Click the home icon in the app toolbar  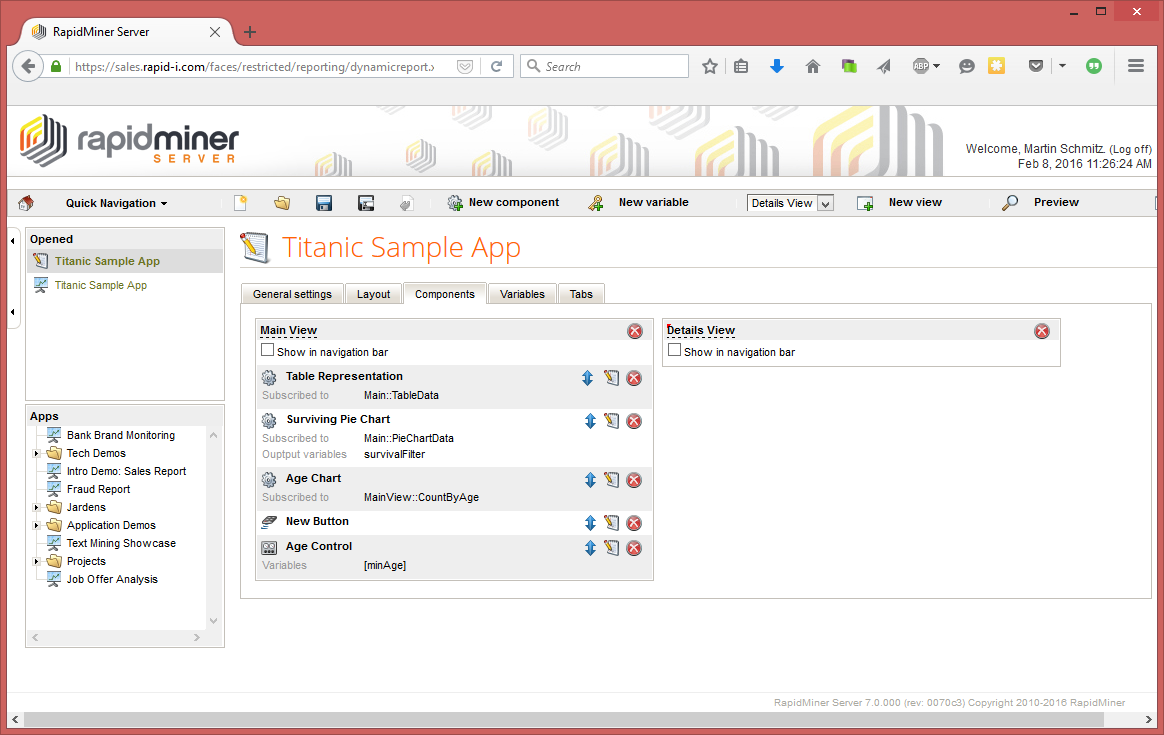coord(25,203)
